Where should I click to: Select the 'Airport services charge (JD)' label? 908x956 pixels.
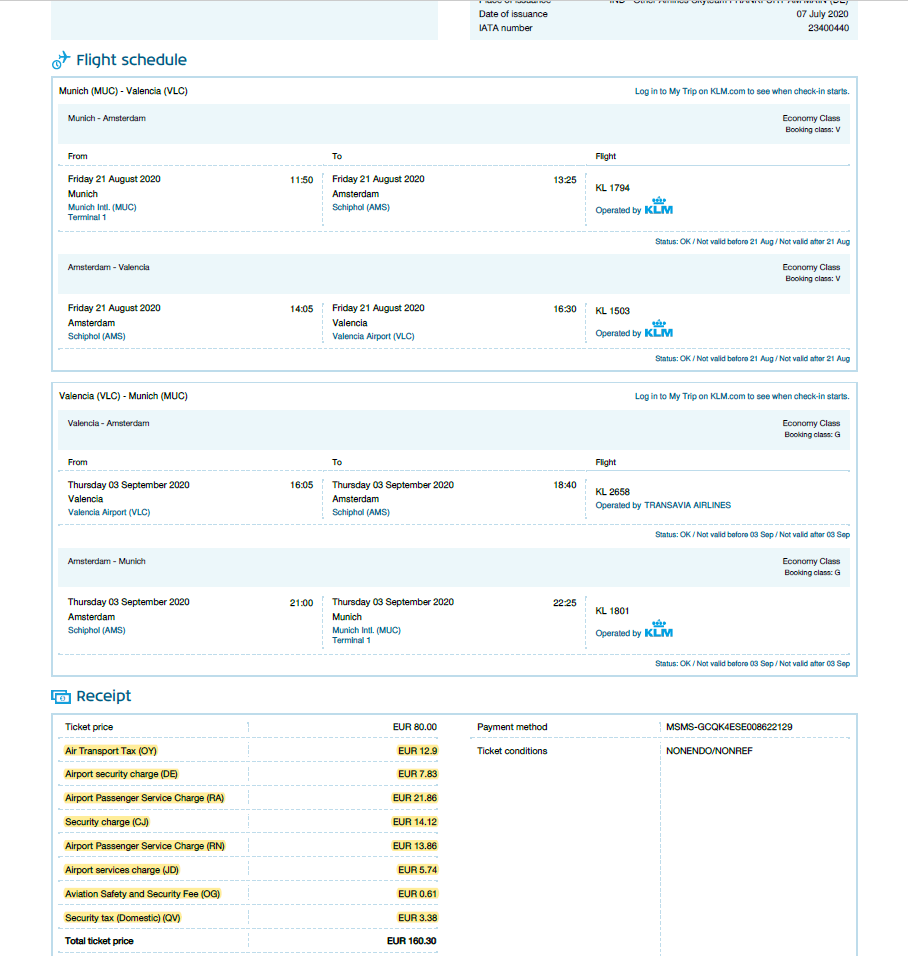(x=122, y=870)
